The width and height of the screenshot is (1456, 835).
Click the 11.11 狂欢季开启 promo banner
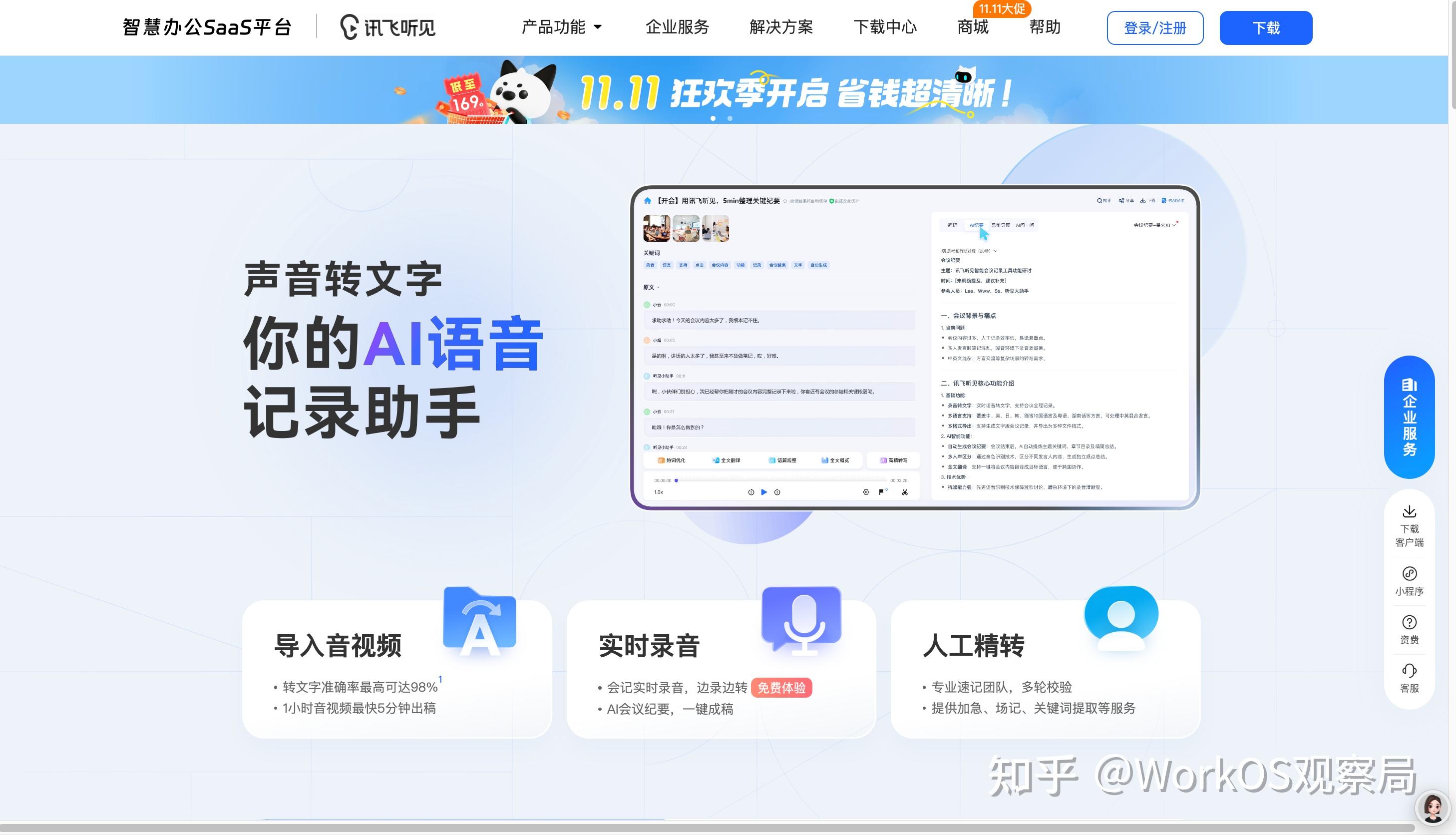(x=724, y=90)
